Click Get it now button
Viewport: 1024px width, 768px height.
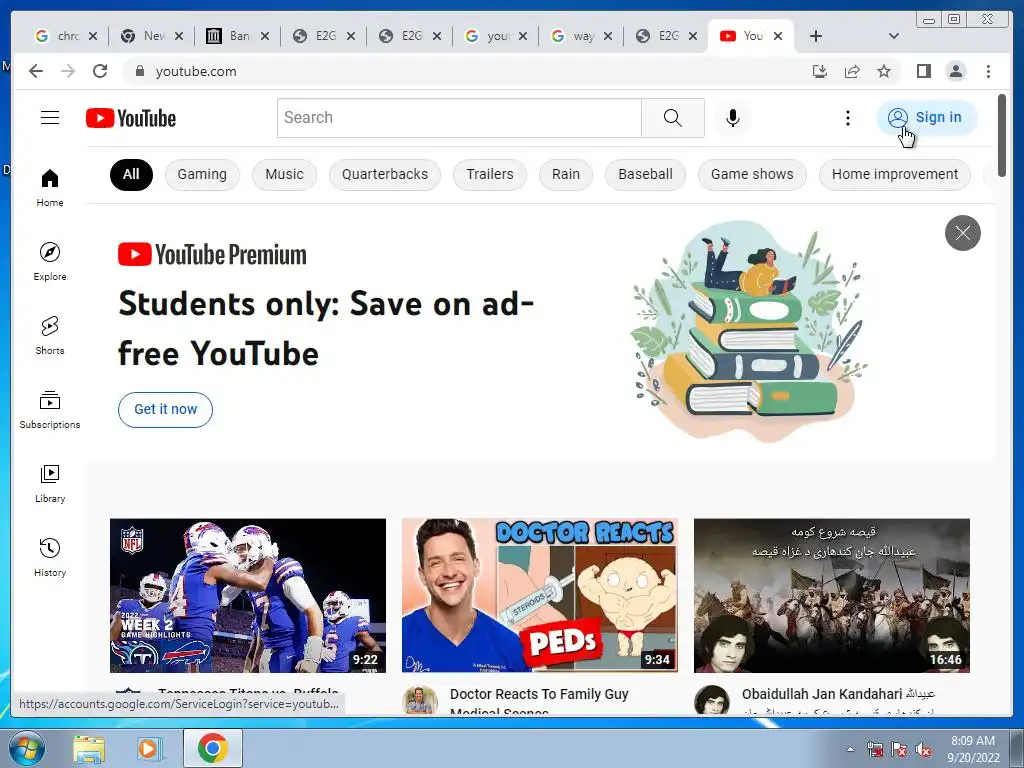point(165,409)
